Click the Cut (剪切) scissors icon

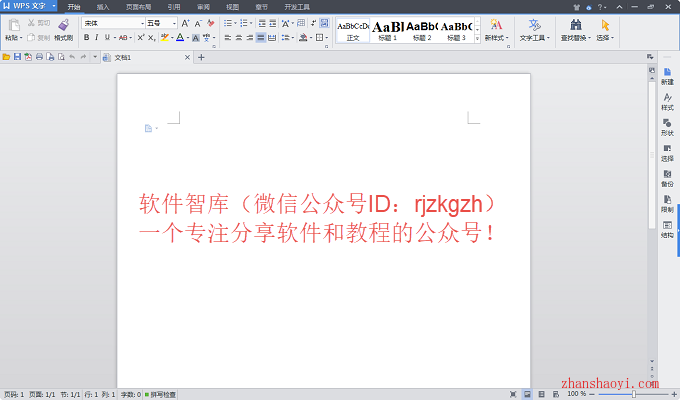pos(31,23)
